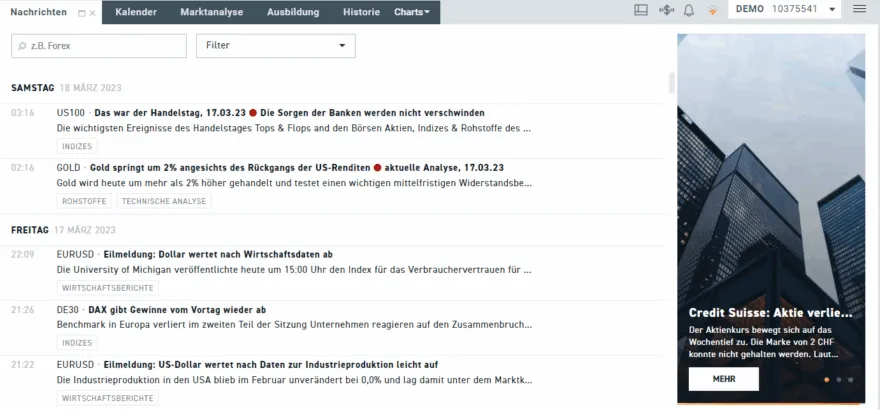Click "Die Industrieproduktion in den USA" summary
Screen dimensions: 880x410
(294, 380)
